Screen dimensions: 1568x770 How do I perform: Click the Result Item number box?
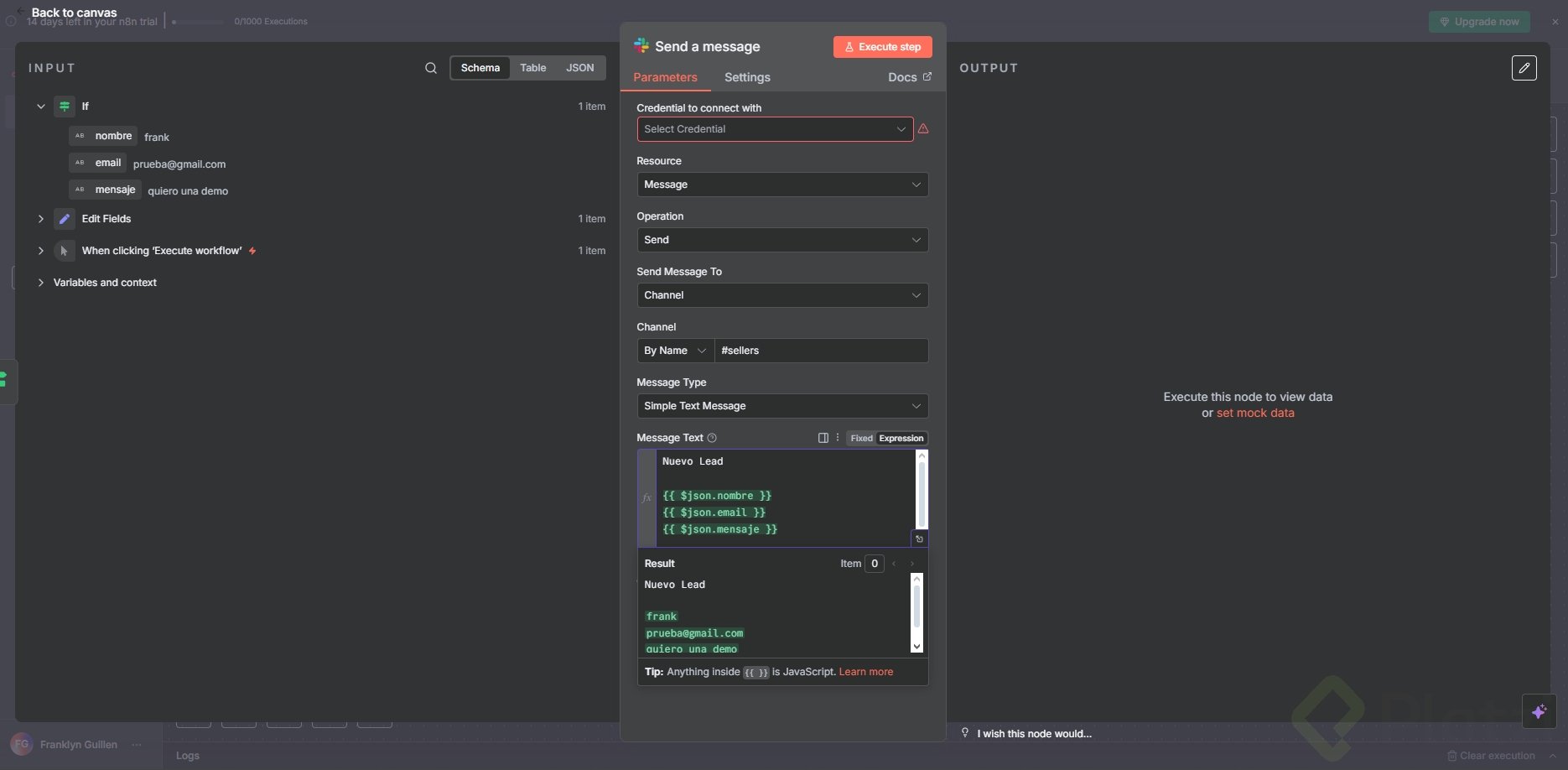(875, 564)
